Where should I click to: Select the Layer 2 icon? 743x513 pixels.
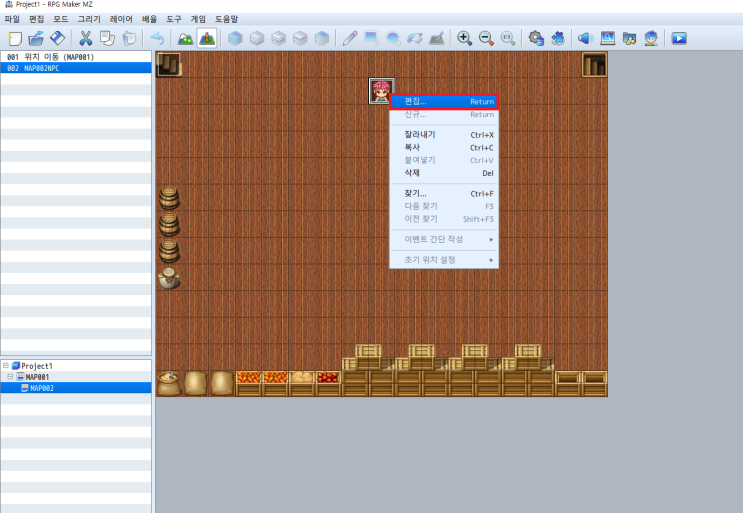[x=279, y=38]
